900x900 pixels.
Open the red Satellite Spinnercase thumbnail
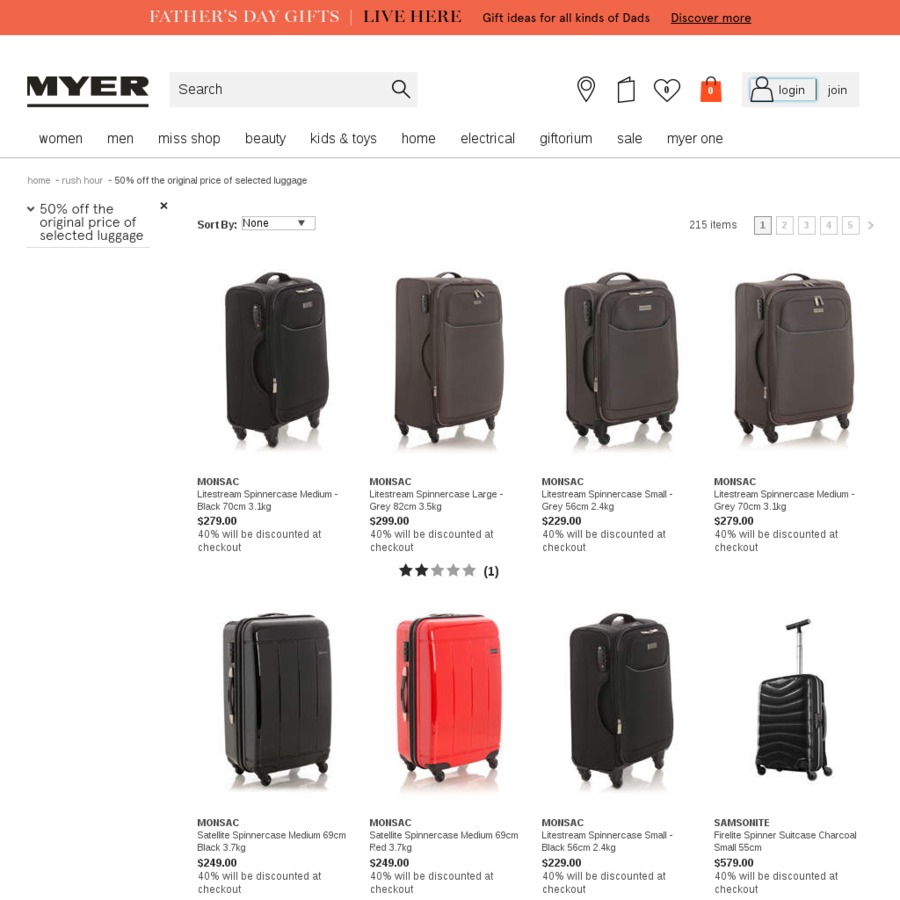pos(448,700)
